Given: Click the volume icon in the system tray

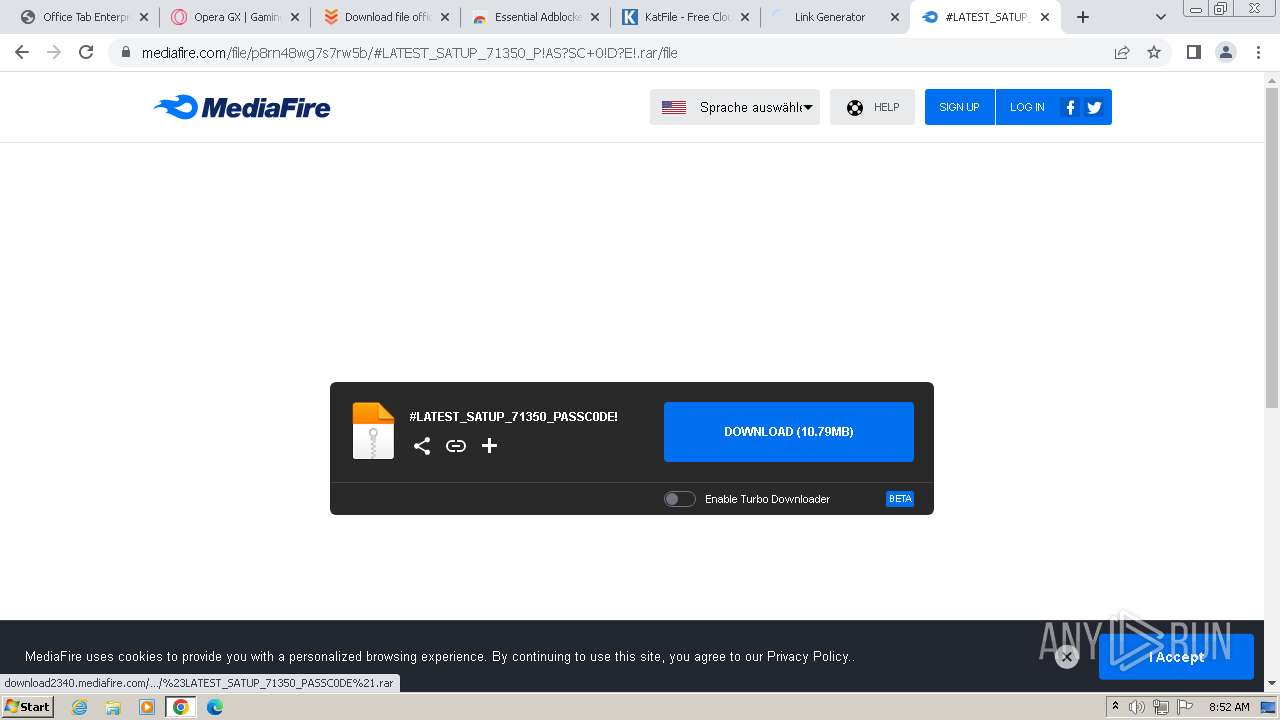Looking at the screenshot, I should (1137, 707).
